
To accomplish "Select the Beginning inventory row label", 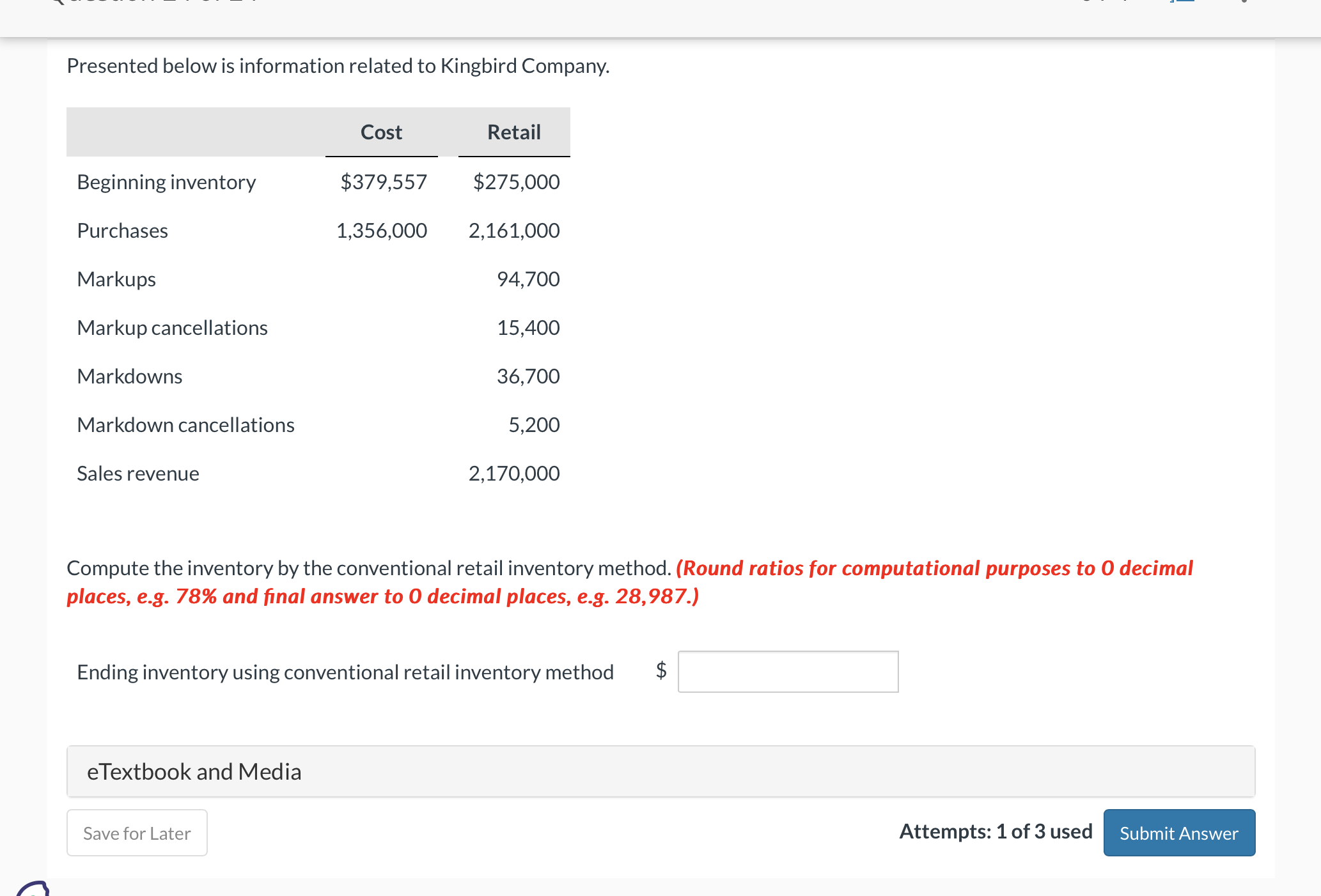I will [x=166, y=182].
